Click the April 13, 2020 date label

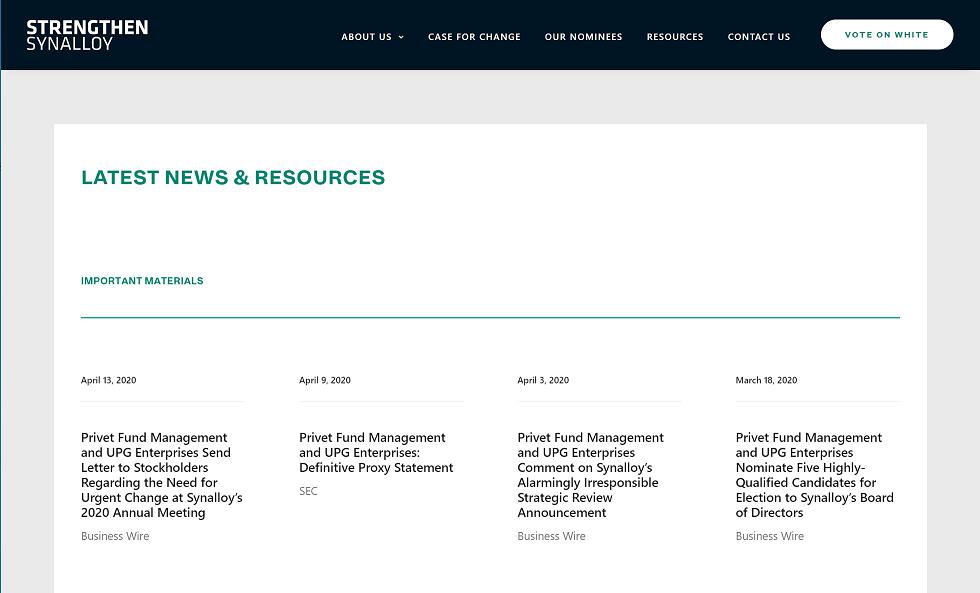pyautogui.click(x=108, y=380)
